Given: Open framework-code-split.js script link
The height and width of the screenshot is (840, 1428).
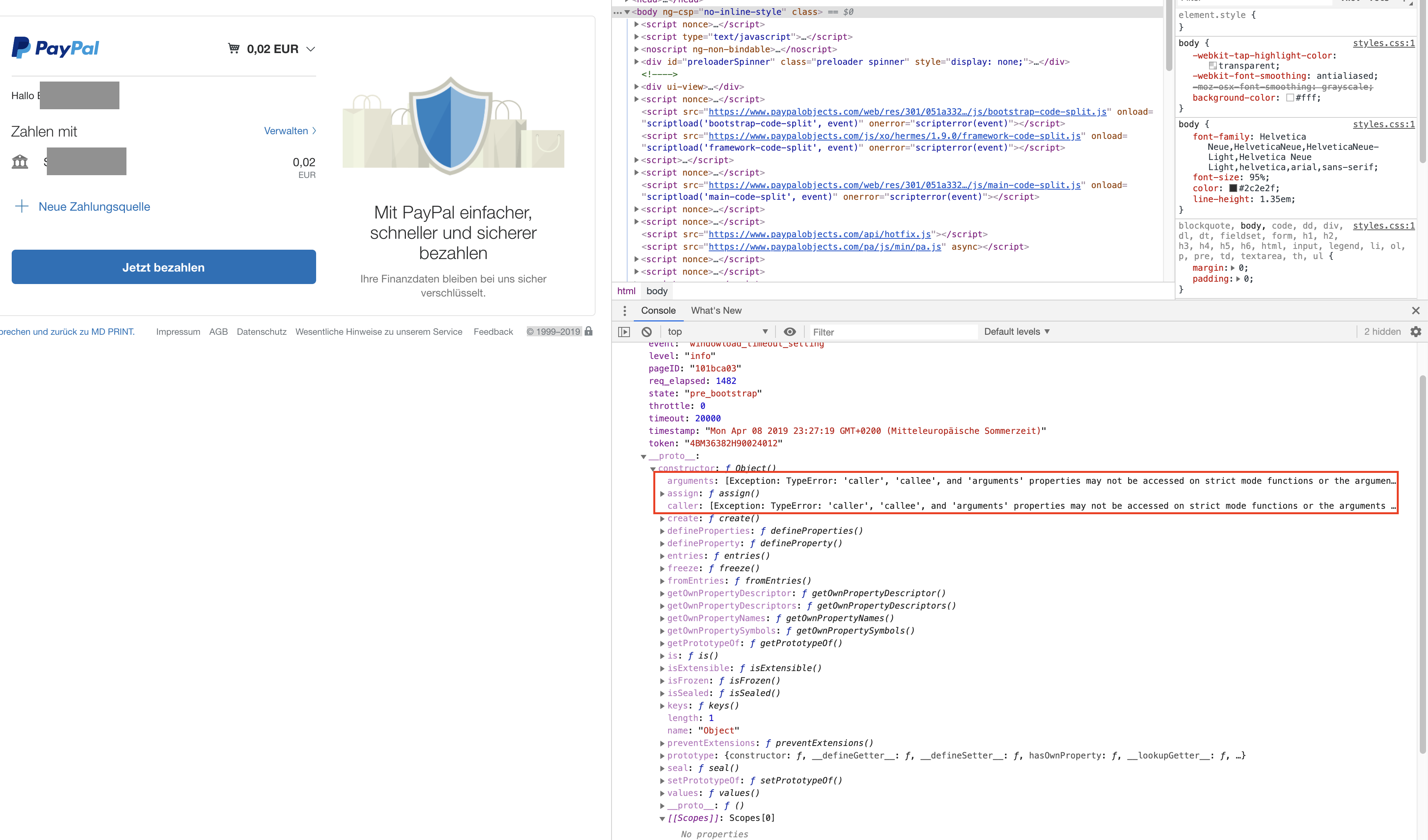Looking at the screenshot, I should (894, 136).
